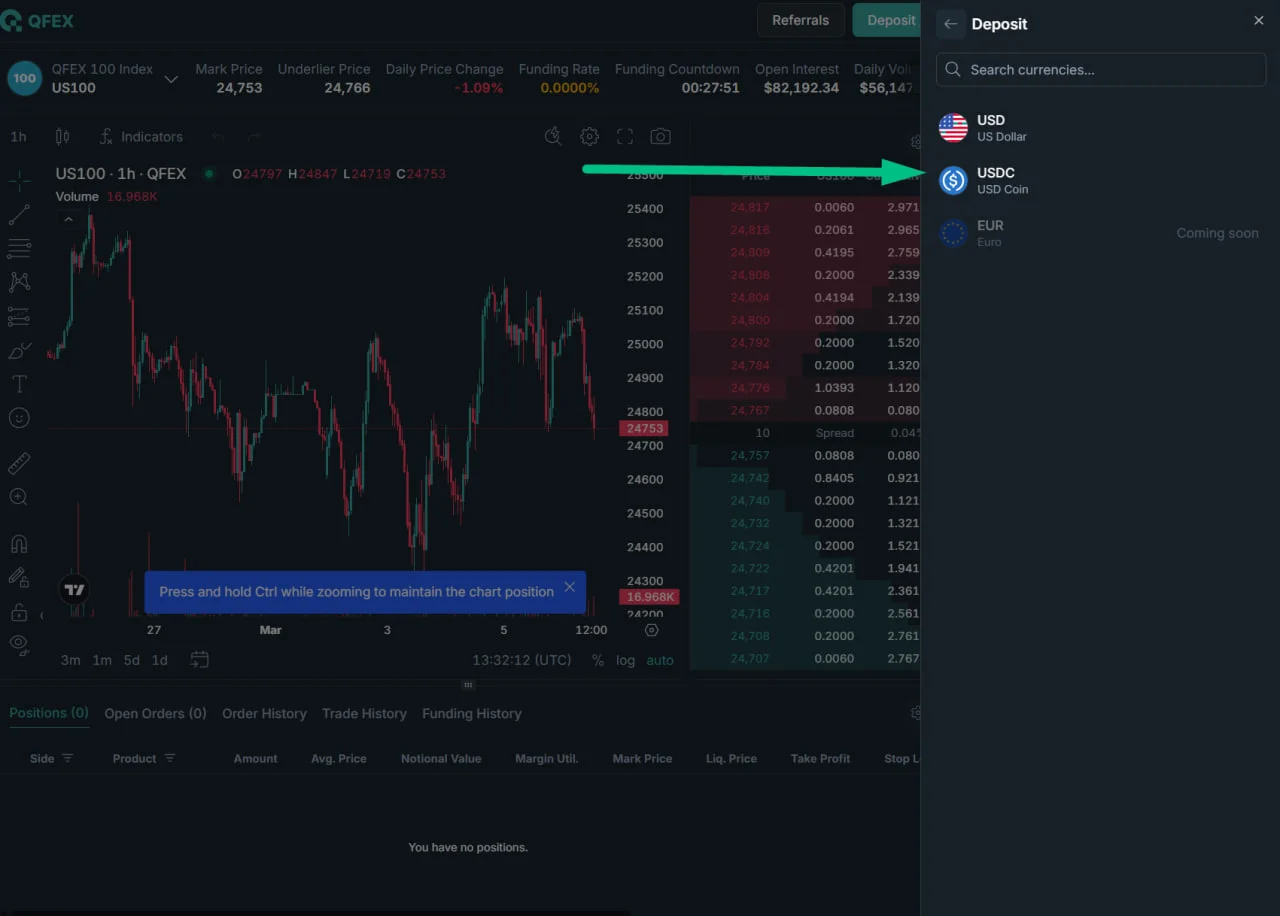Open the Funding History tab
Screen dimensions: 1280x916
click(472, 714)
